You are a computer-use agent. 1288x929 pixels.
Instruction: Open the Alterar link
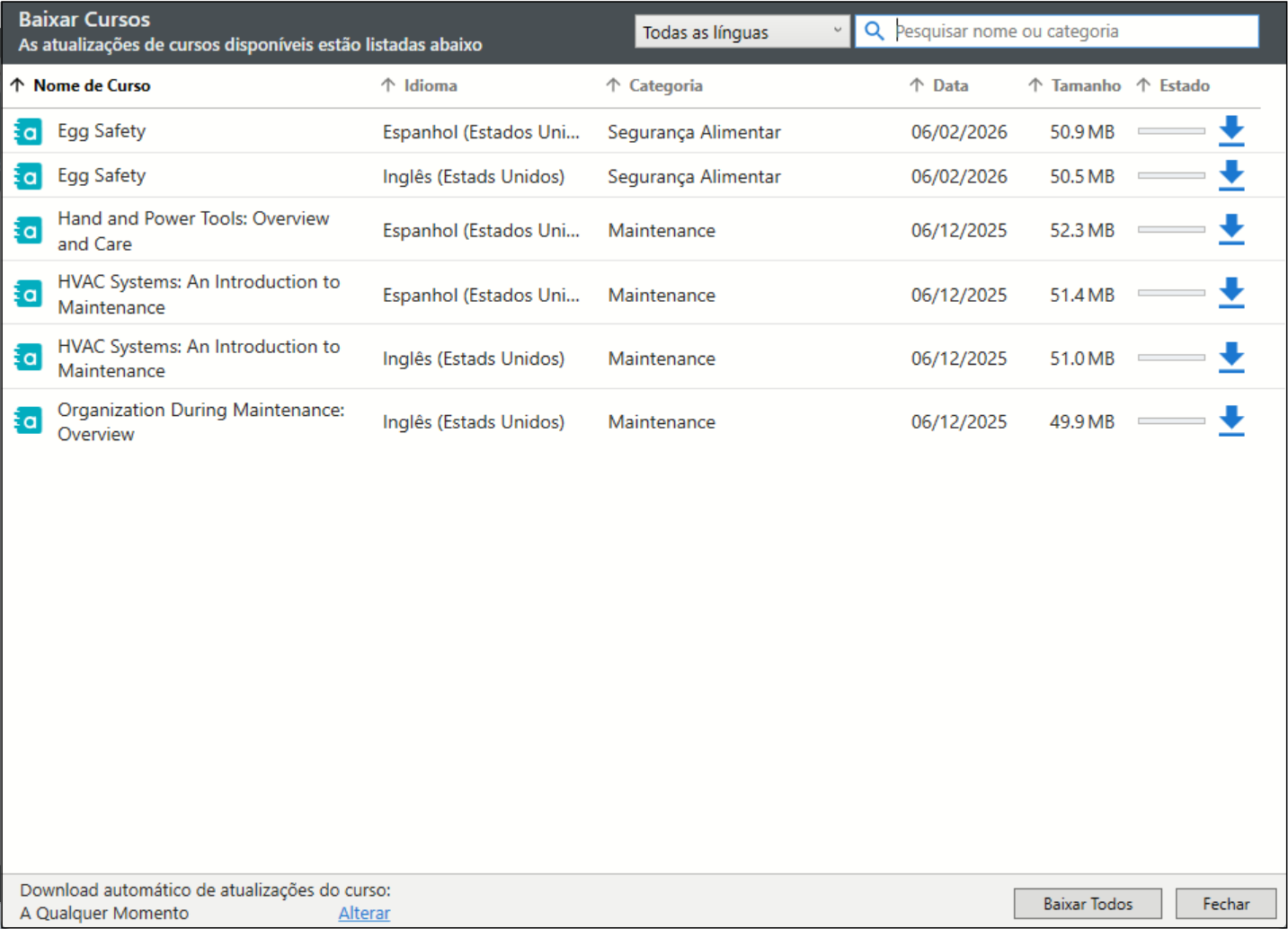pyautogui.click(x=364, y=913)
